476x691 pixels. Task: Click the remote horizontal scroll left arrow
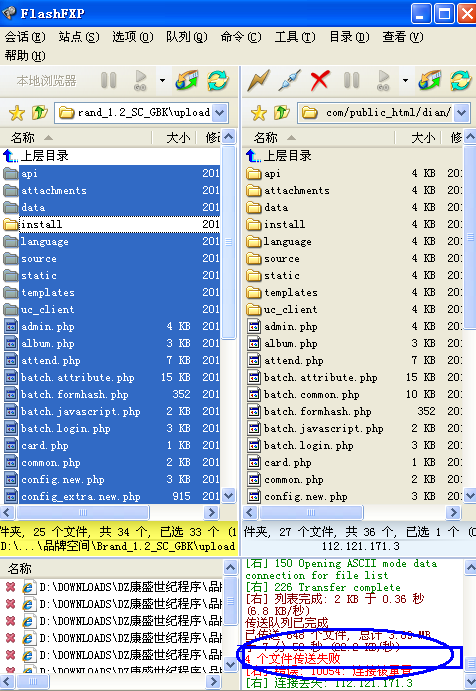(x=250, y=513)
